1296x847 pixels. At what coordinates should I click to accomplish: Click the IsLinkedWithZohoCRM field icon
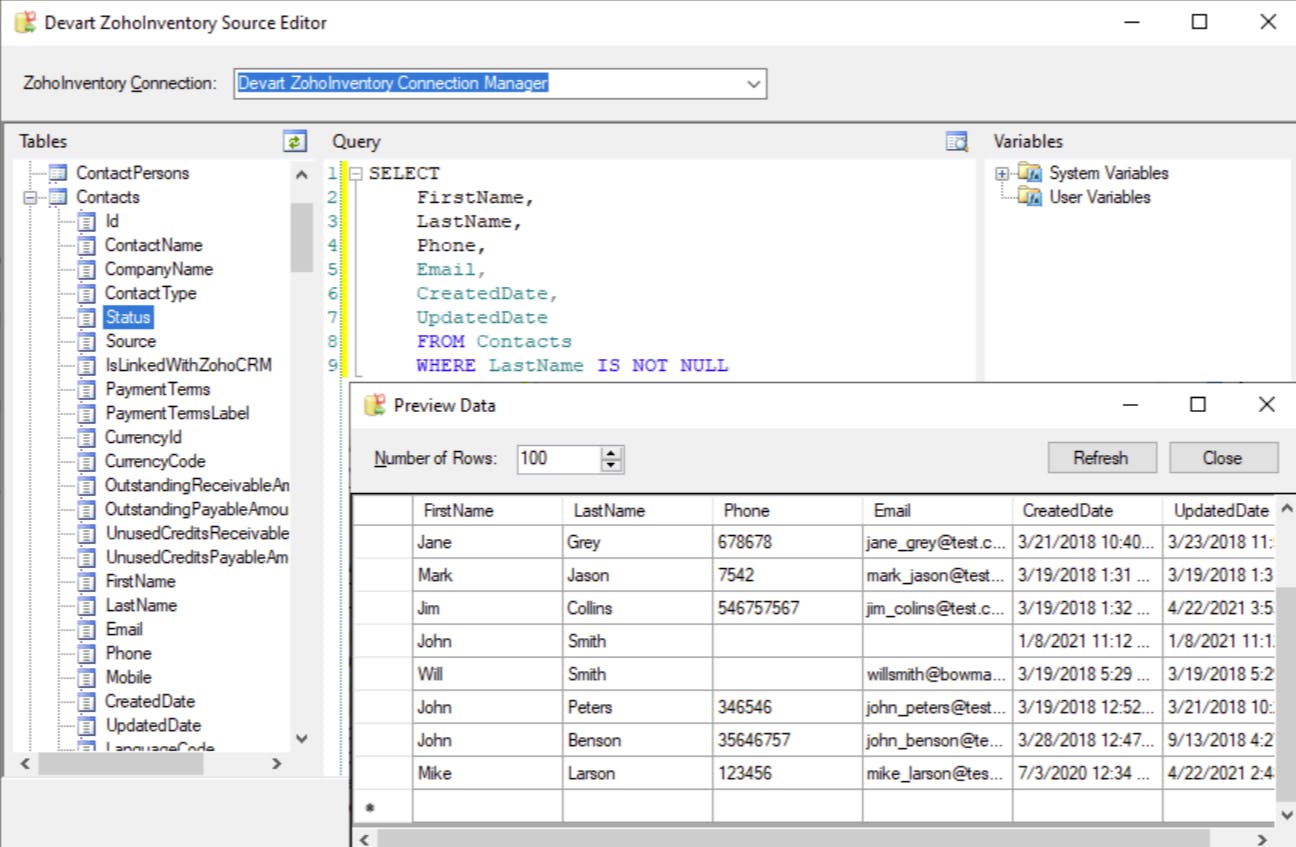[x=88, y=365]
